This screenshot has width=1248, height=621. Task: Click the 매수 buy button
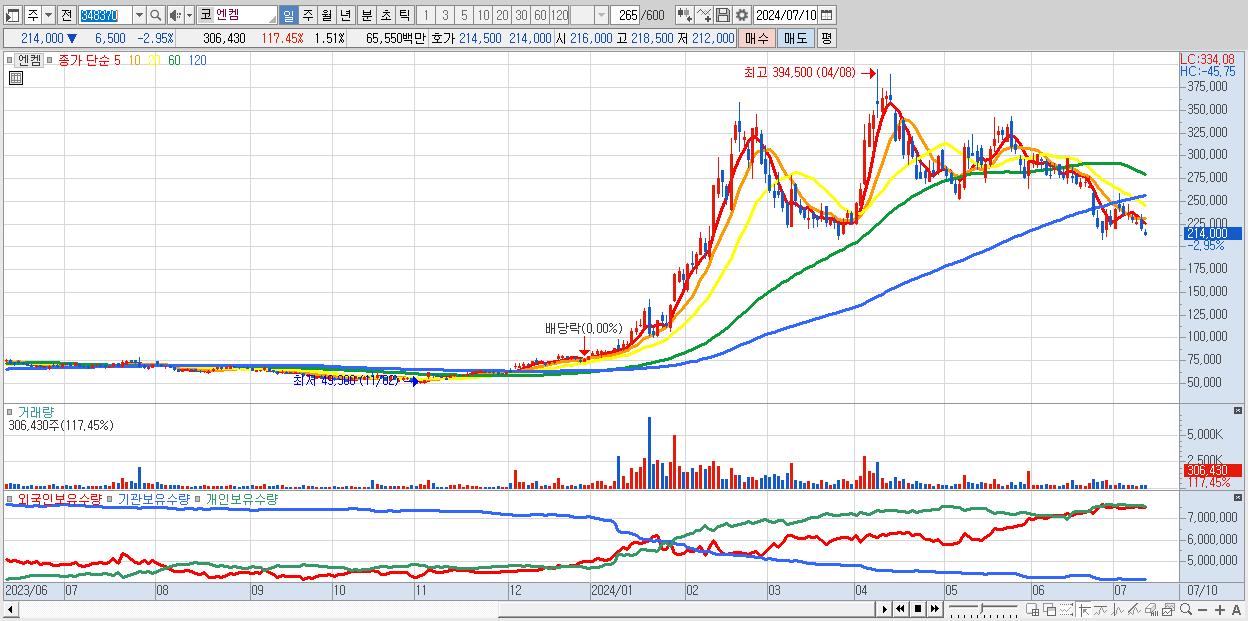click(x=758, y=38)
